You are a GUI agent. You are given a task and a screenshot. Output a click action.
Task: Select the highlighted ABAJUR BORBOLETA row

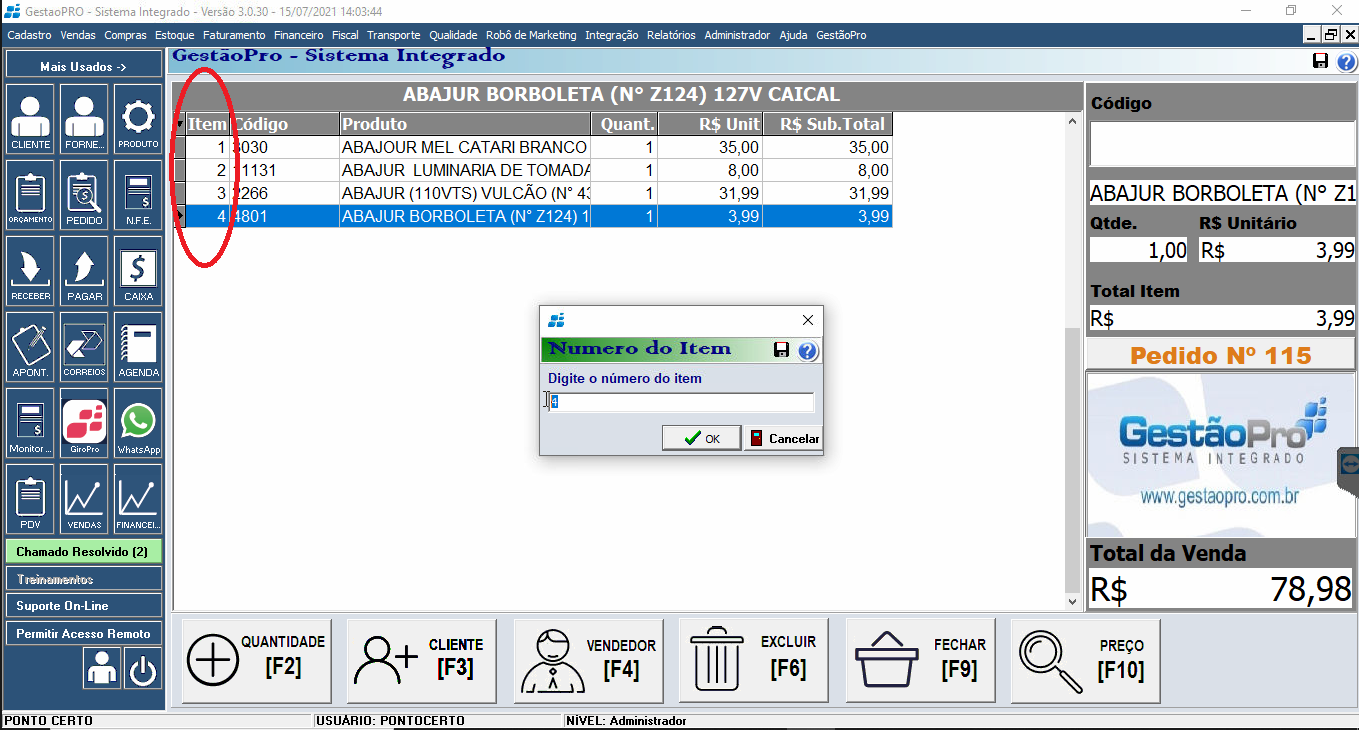(x=533, y=216)
